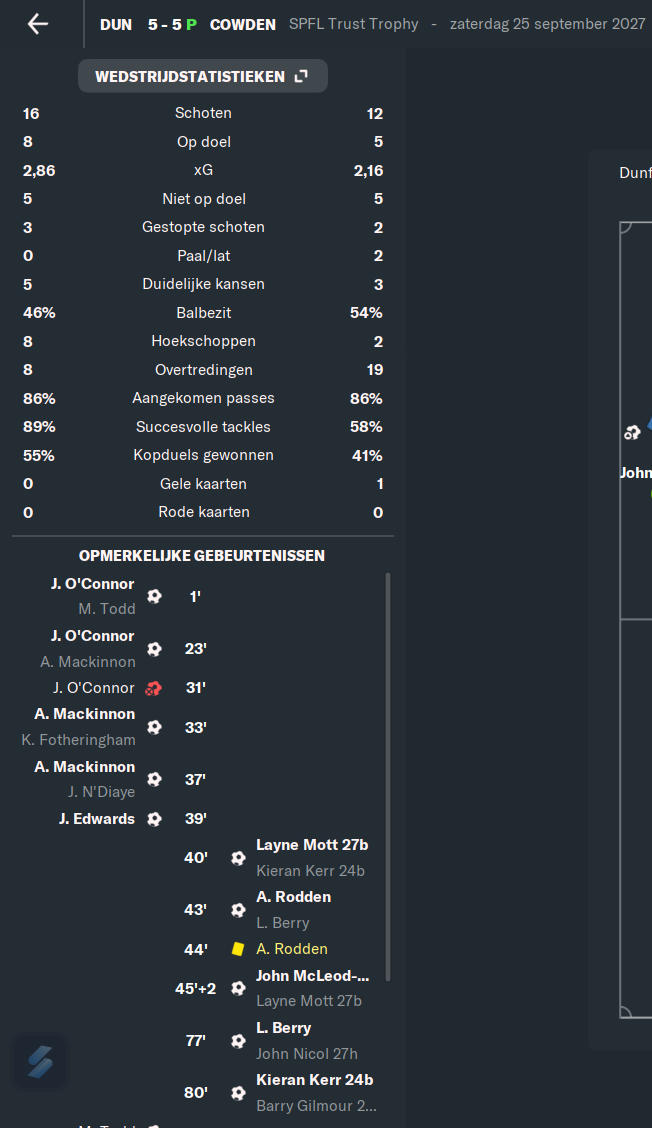Click goal icon at minute 77'
The width and height of the screenshot is (652, 1128).
click(x=238, y=1041)
